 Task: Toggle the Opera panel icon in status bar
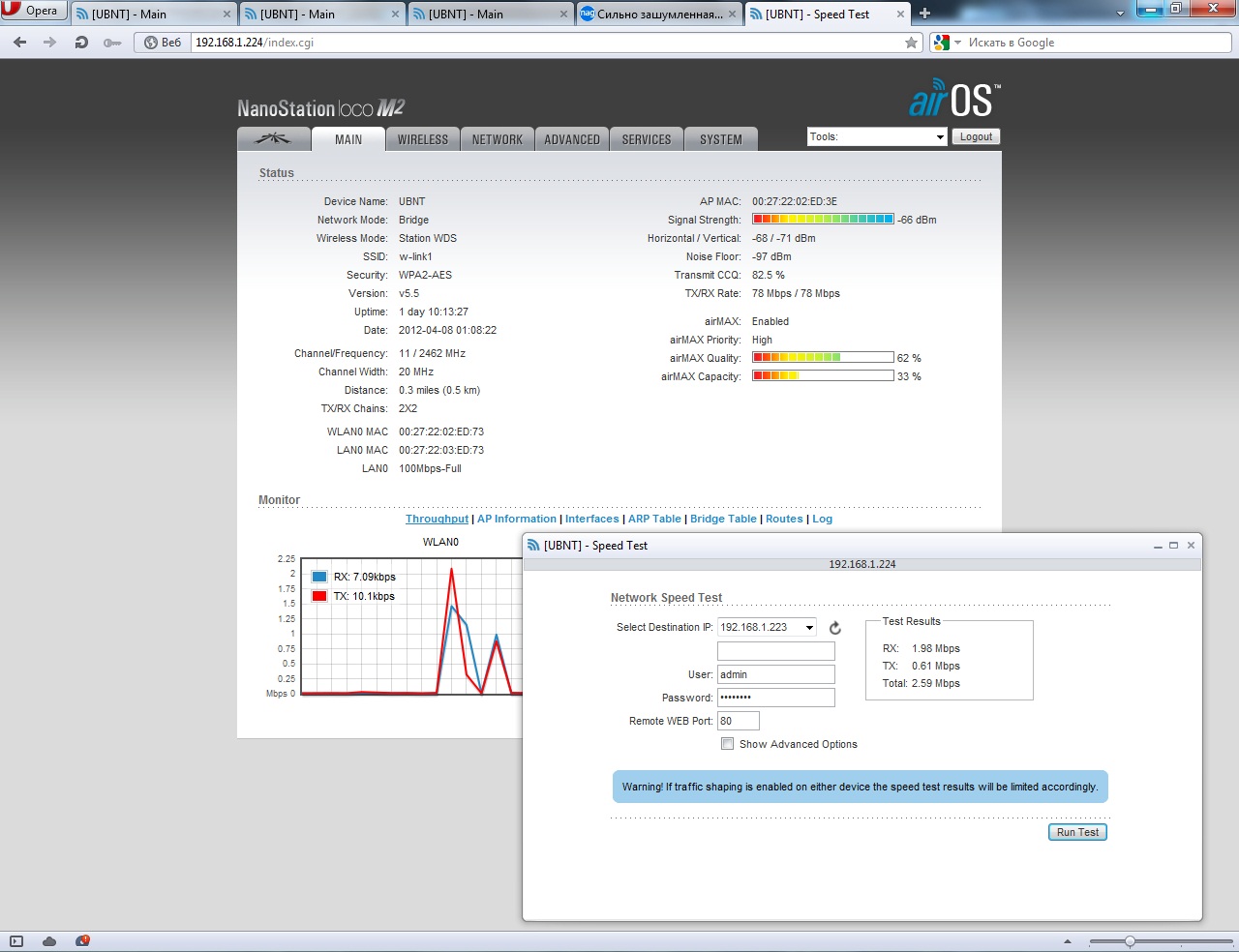[x=15, y=941]
